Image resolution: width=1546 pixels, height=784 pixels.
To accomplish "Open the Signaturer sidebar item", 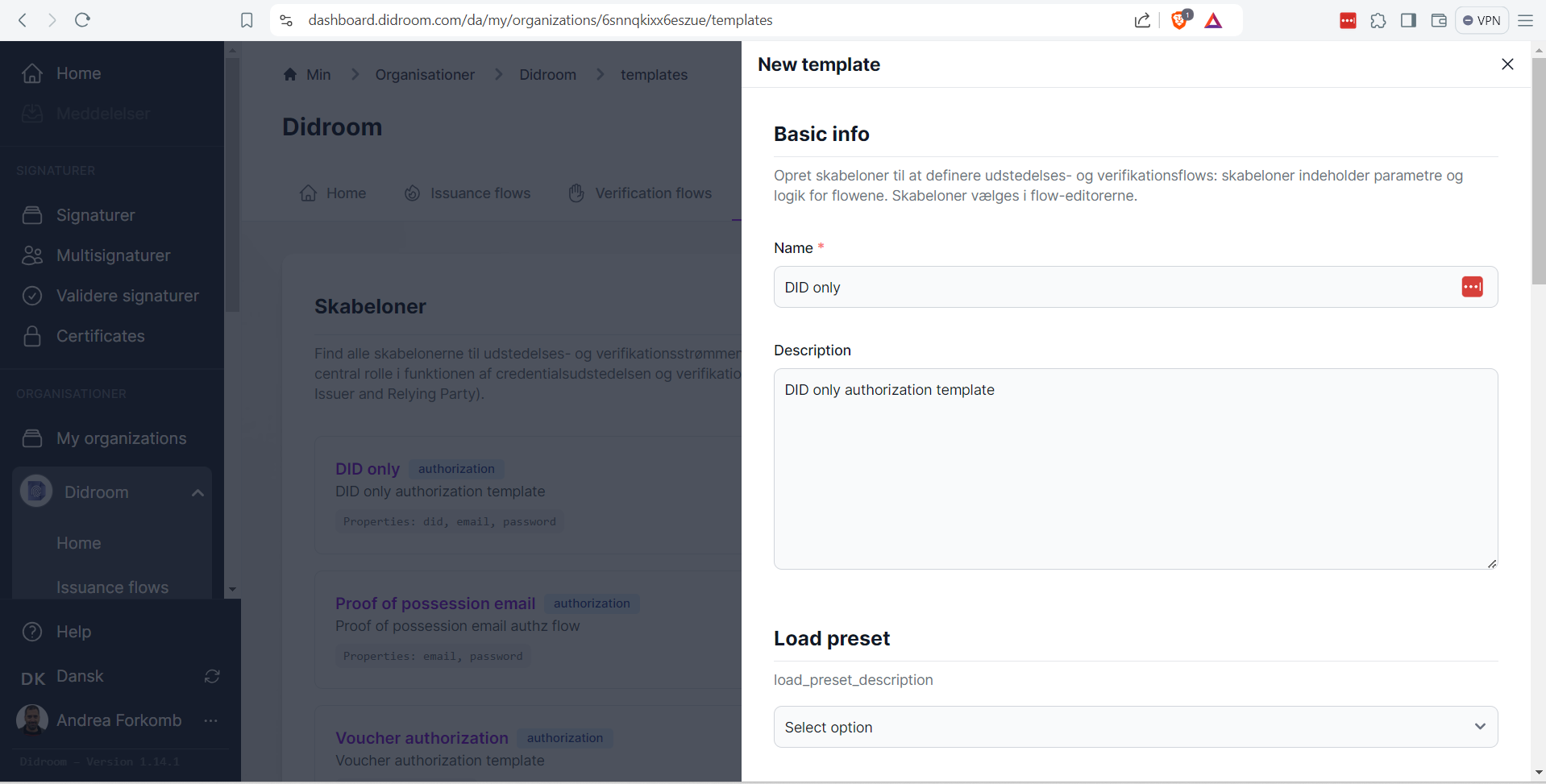I will (95, 215).
